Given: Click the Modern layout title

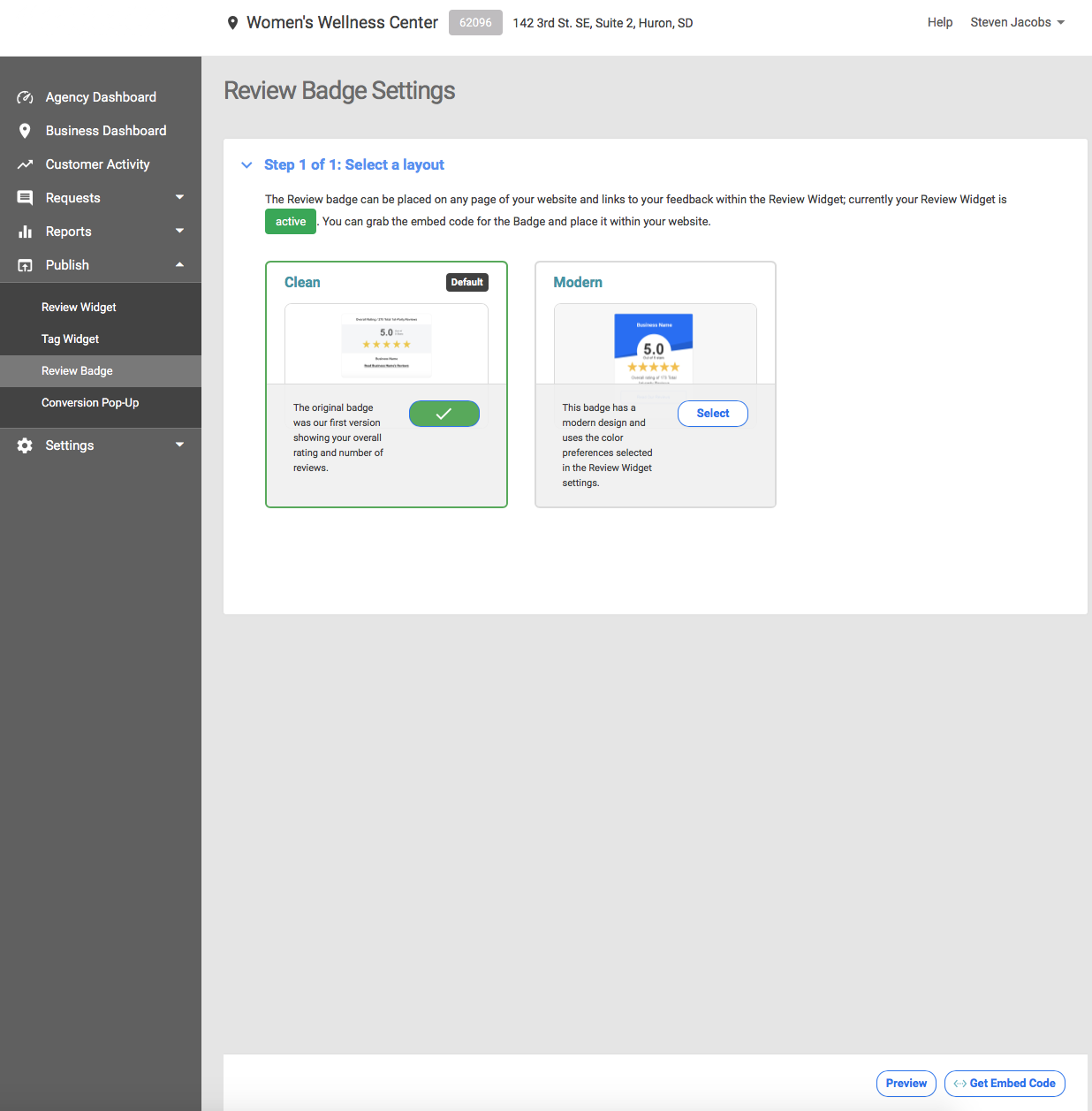Looking at the screenshot, I should [x=578, y=283].
